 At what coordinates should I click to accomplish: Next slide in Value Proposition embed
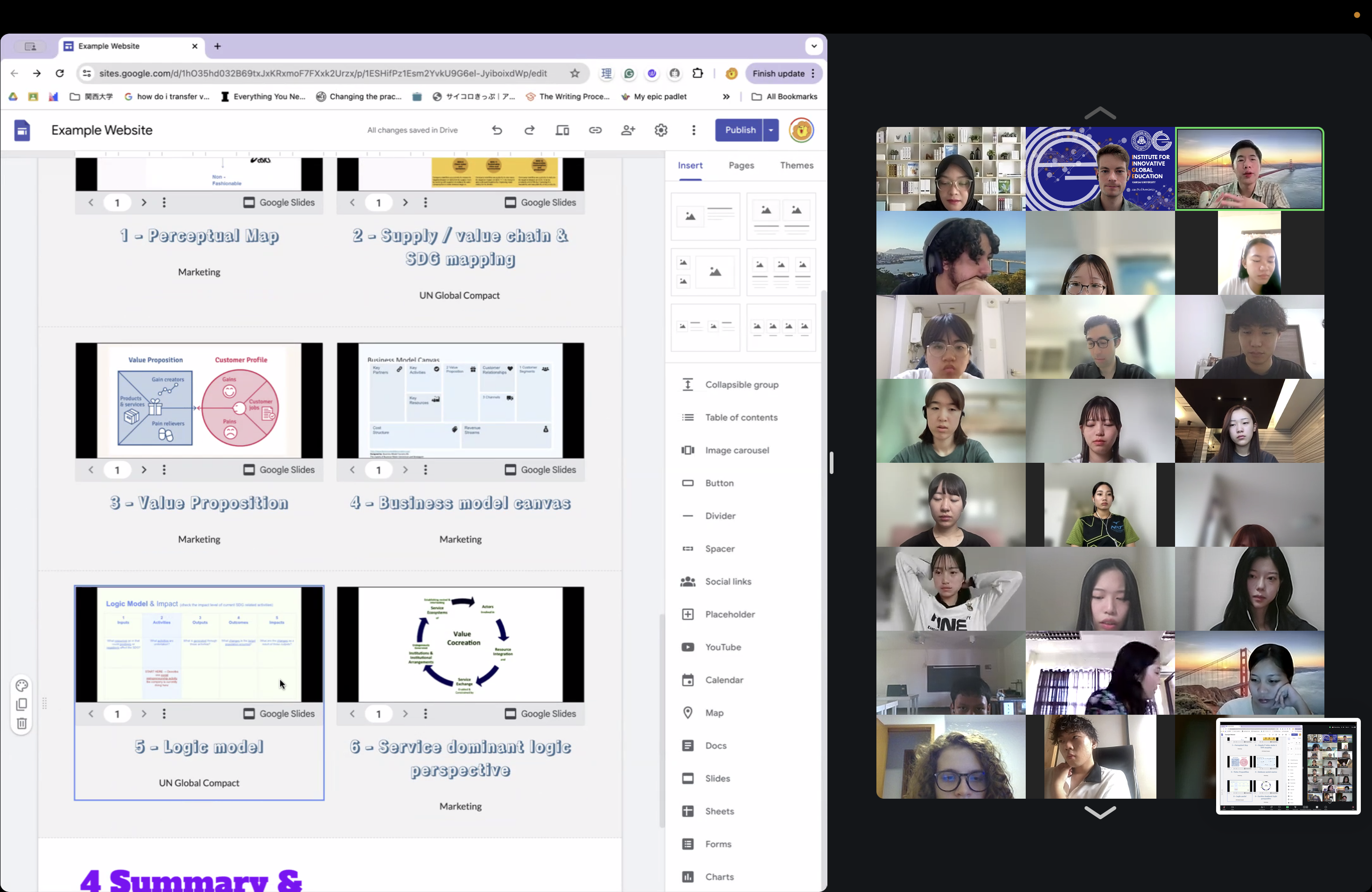point(144,470)
